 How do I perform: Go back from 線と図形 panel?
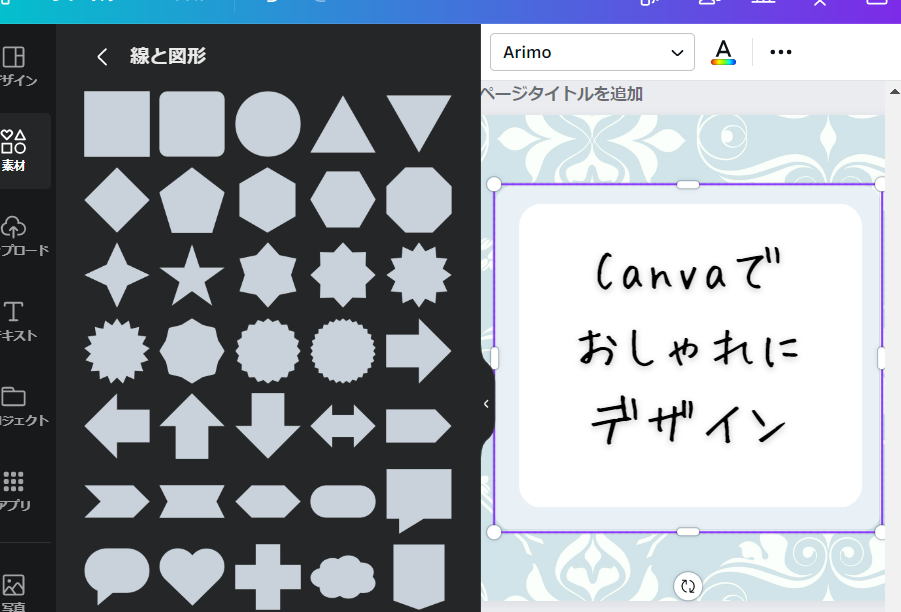click(102, 56)
